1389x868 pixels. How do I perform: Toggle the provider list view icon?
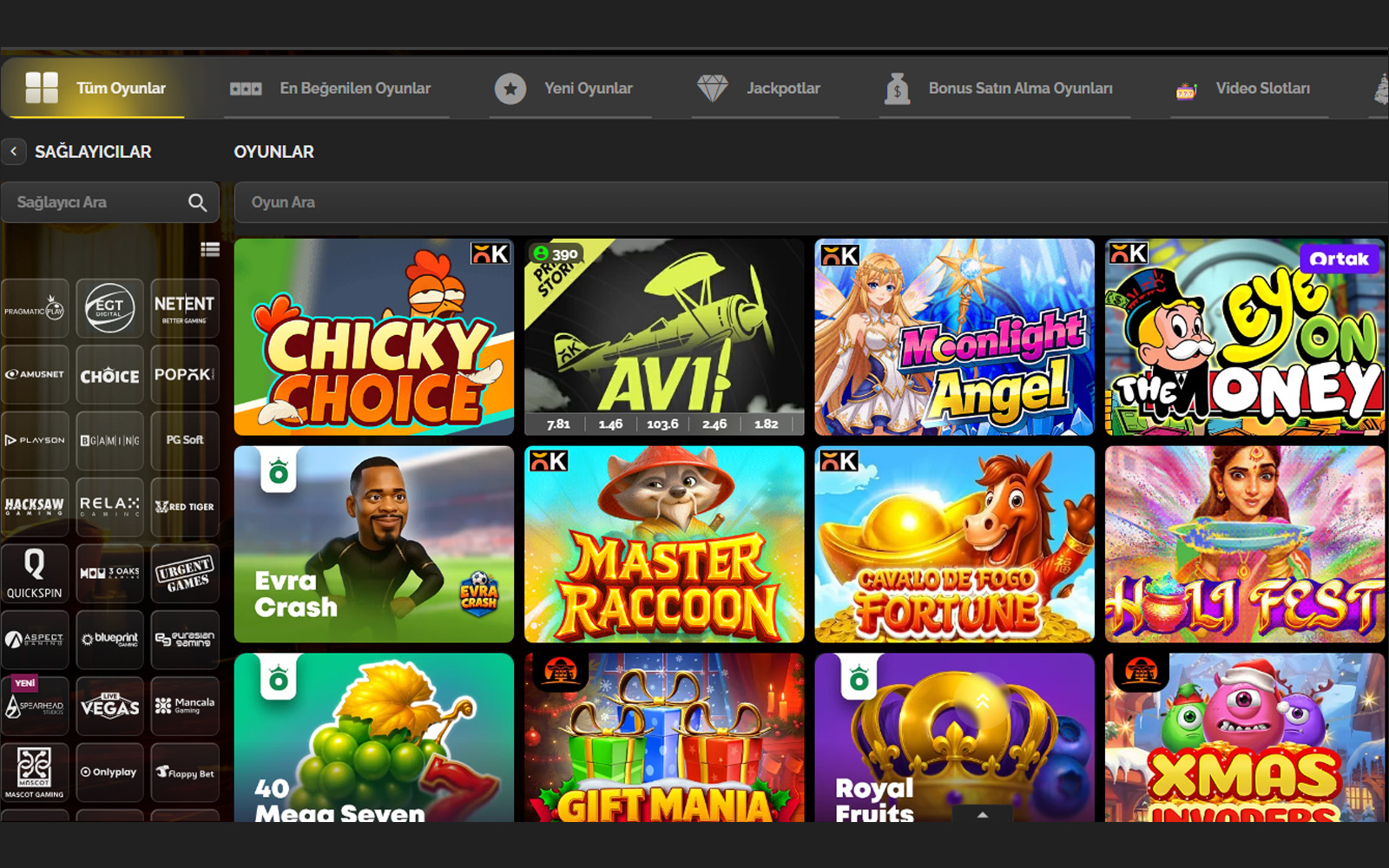(x=210, y=250)
